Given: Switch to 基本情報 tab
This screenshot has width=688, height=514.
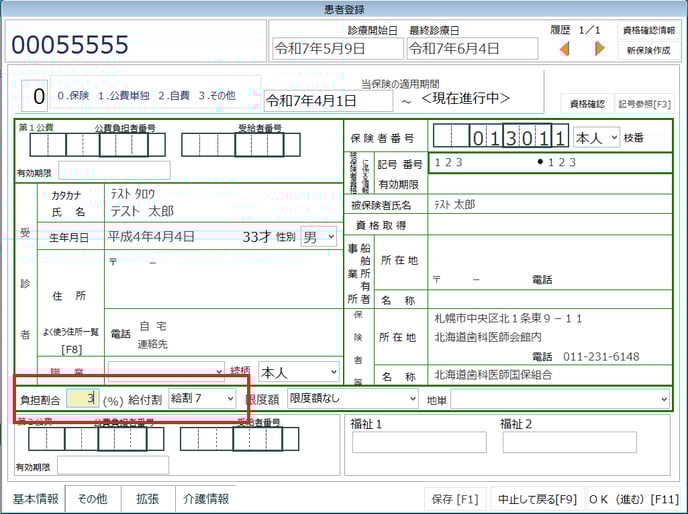Looking at the screenshot, I should [36, 499].
